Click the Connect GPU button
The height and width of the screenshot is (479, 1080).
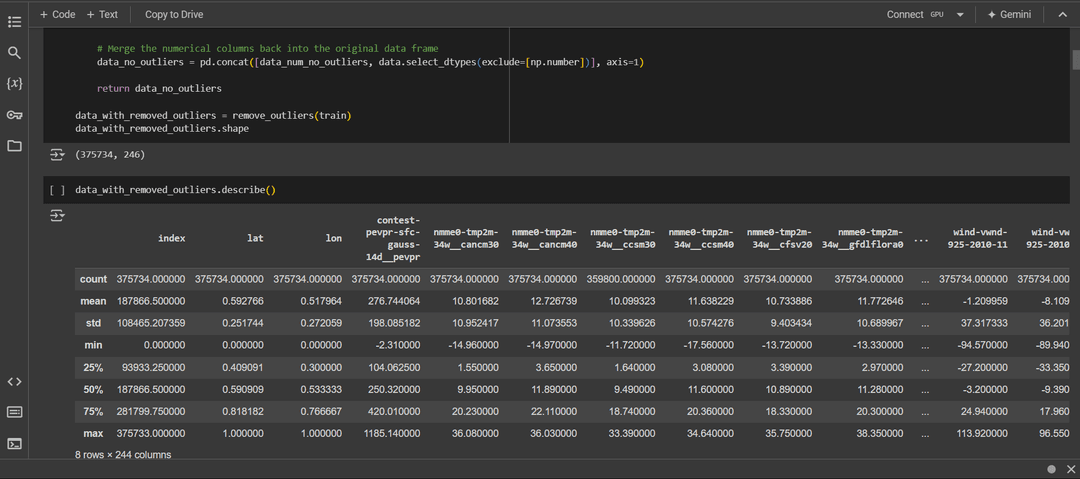click(913, 15)
